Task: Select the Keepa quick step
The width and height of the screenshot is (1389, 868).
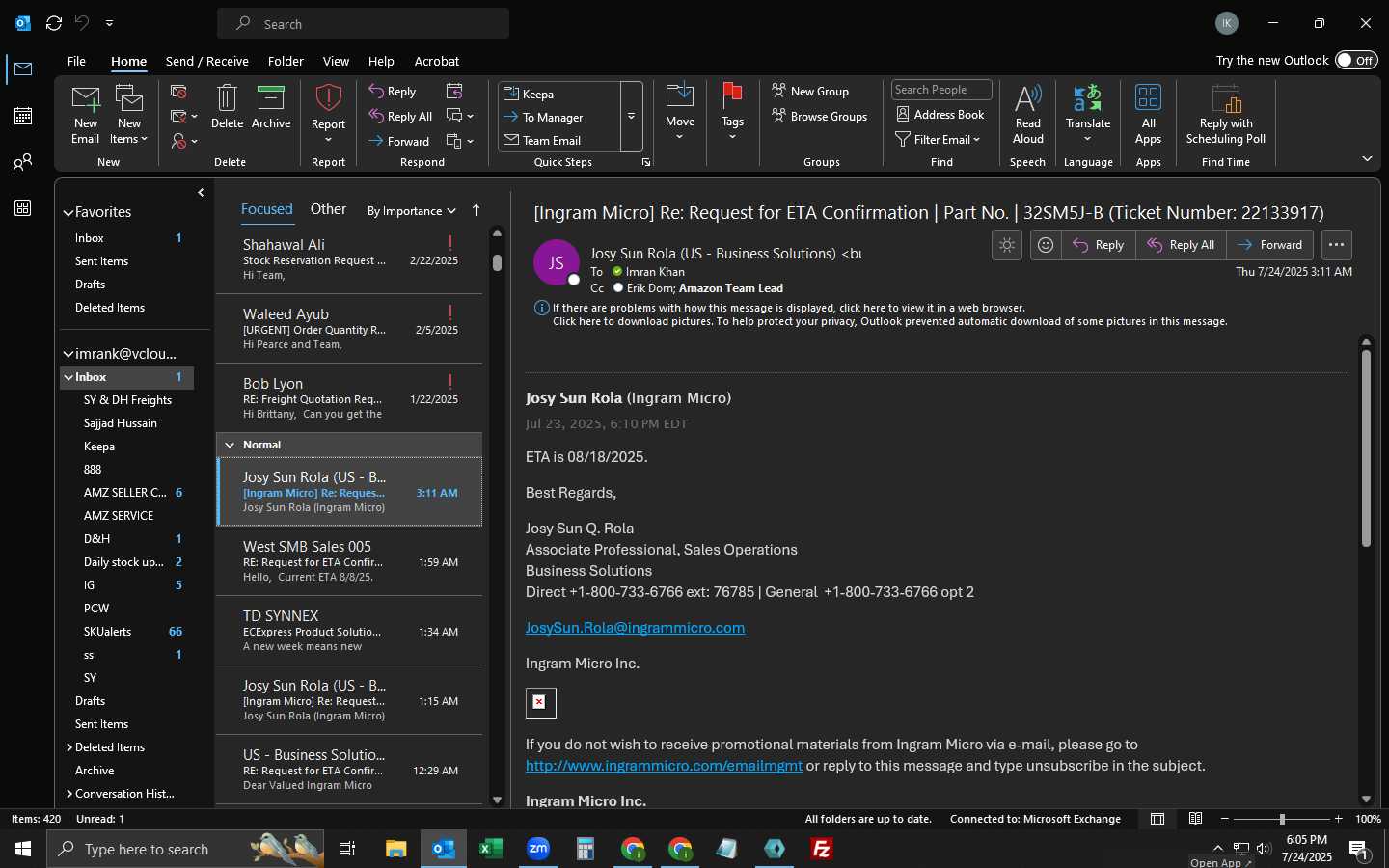Action: point(559,95)
